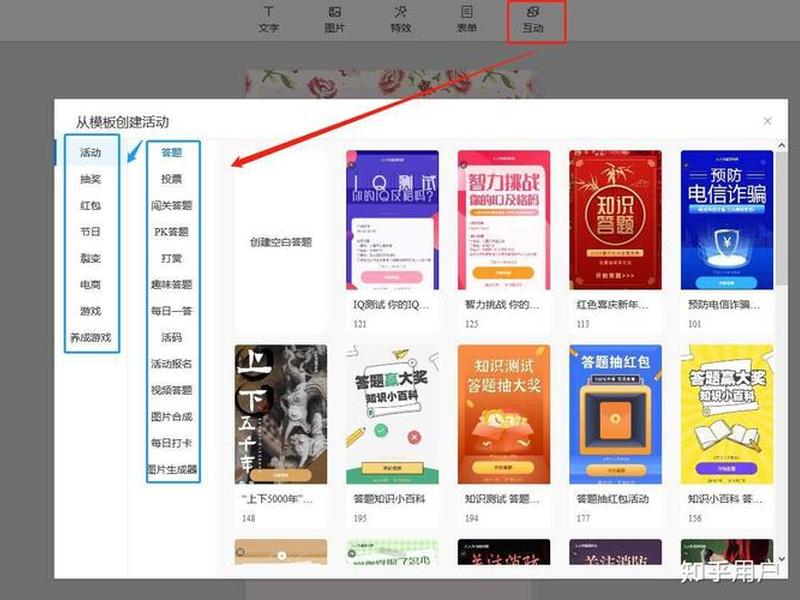Choose the 投票 subcategory
Image resolution: width=800 pixels, height=600 pixels.
pos(172,179)
